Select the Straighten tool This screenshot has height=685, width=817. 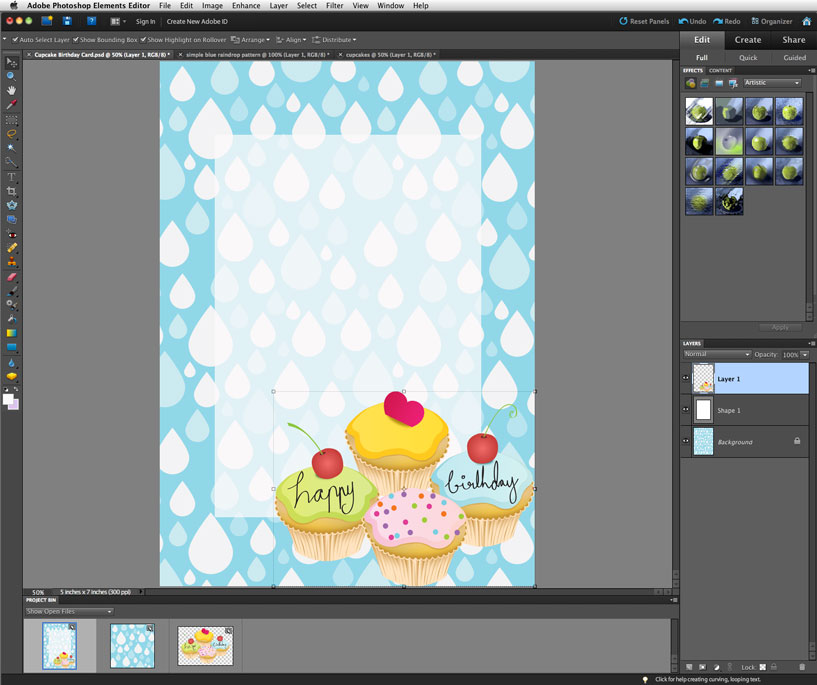click(x=11, y=219)
